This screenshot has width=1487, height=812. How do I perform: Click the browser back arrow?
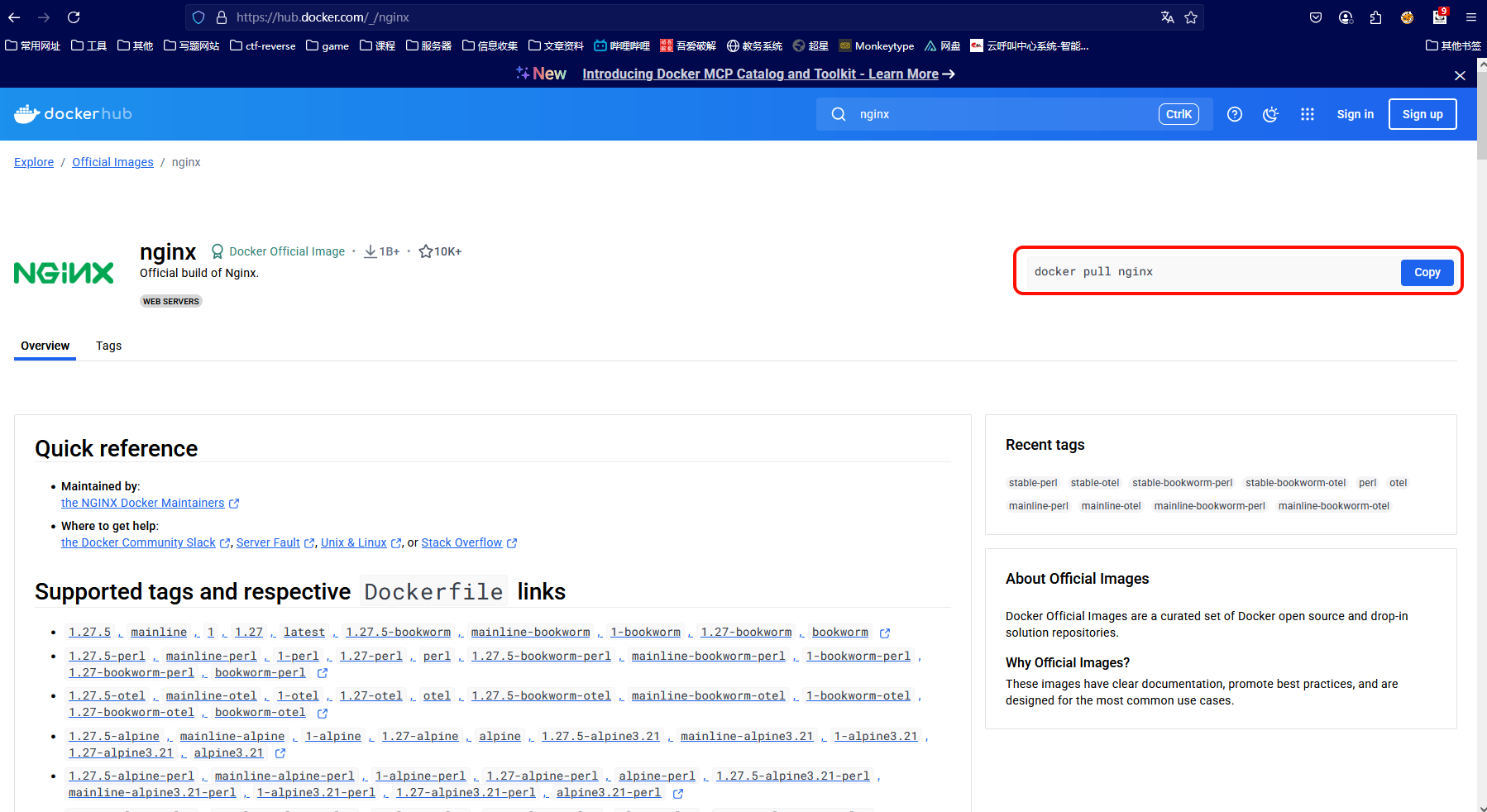tap(14, 17)
